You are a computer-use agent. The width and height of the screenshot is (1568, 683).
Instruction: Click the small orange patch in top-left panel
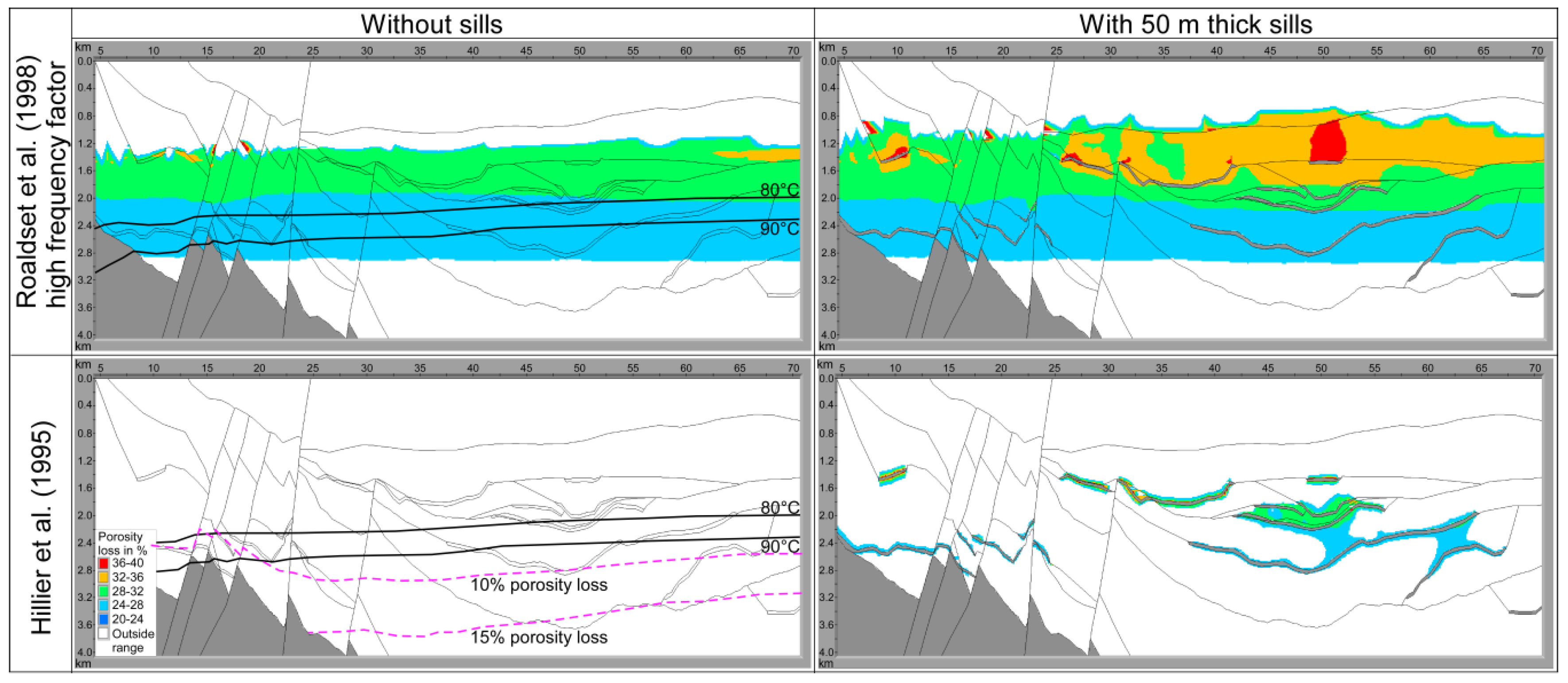click(761, 155)
